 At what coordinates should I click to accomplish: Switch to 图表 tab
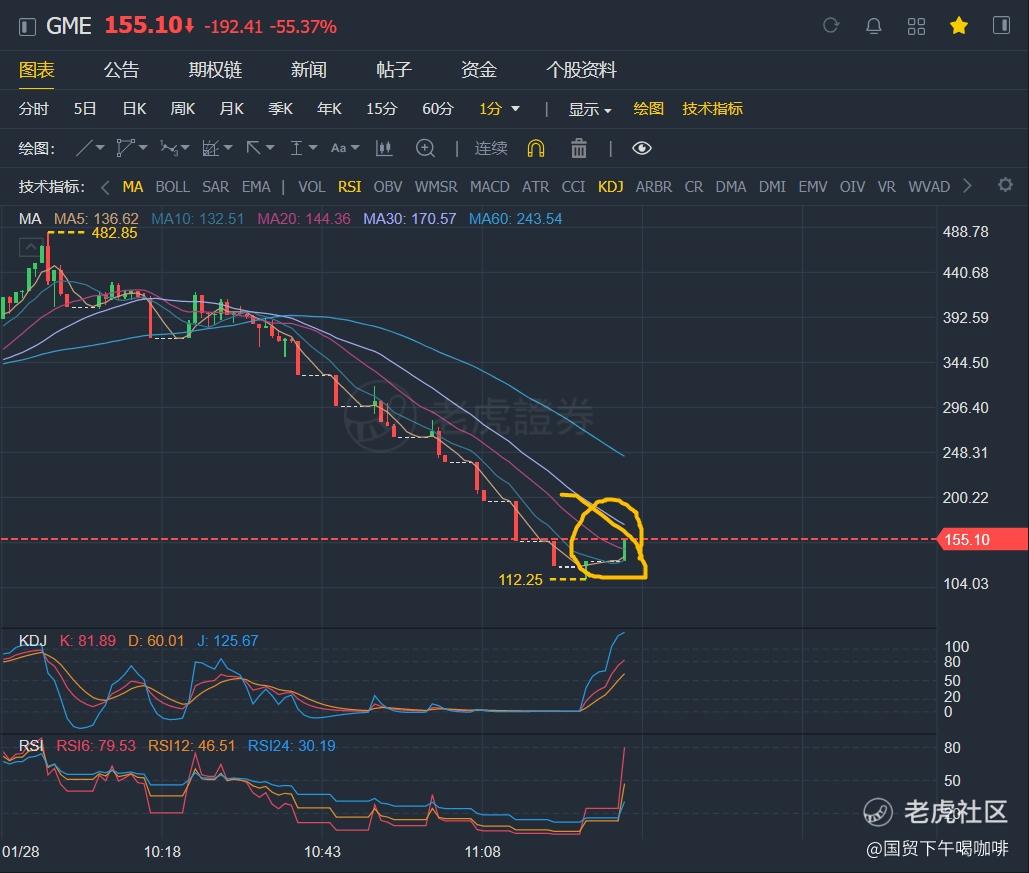click(x=36, y=70)
